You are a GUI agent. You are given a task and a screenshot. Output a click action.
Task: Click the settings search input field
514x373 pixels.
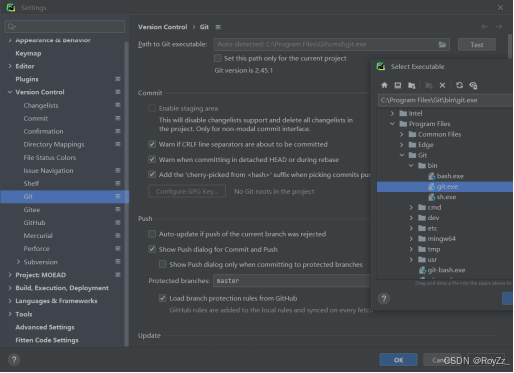tap(65, 27)
